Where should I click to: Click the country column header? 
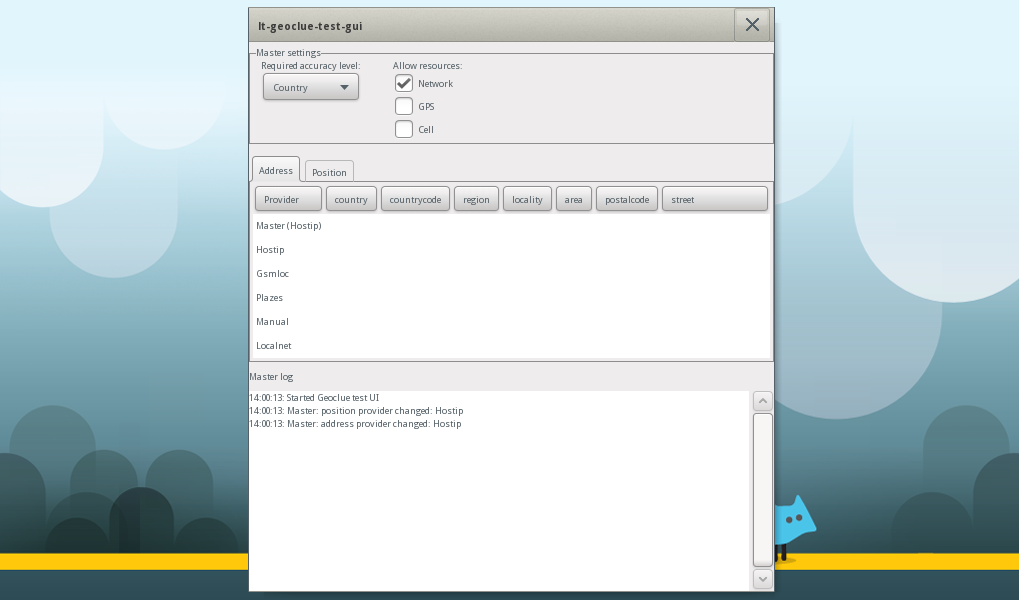351,199
